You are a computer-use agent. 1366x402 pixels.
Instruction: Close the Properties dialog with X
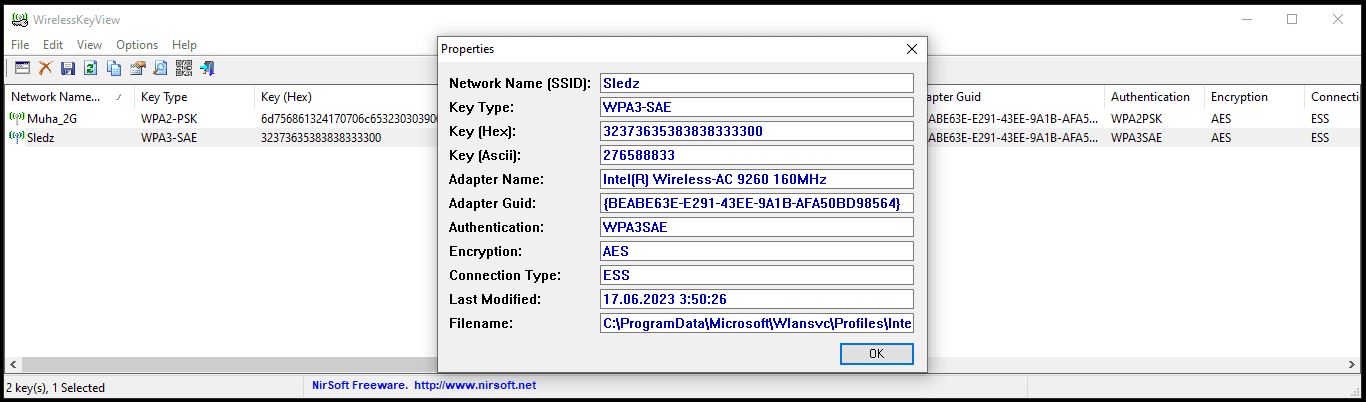tap(911, 49)
